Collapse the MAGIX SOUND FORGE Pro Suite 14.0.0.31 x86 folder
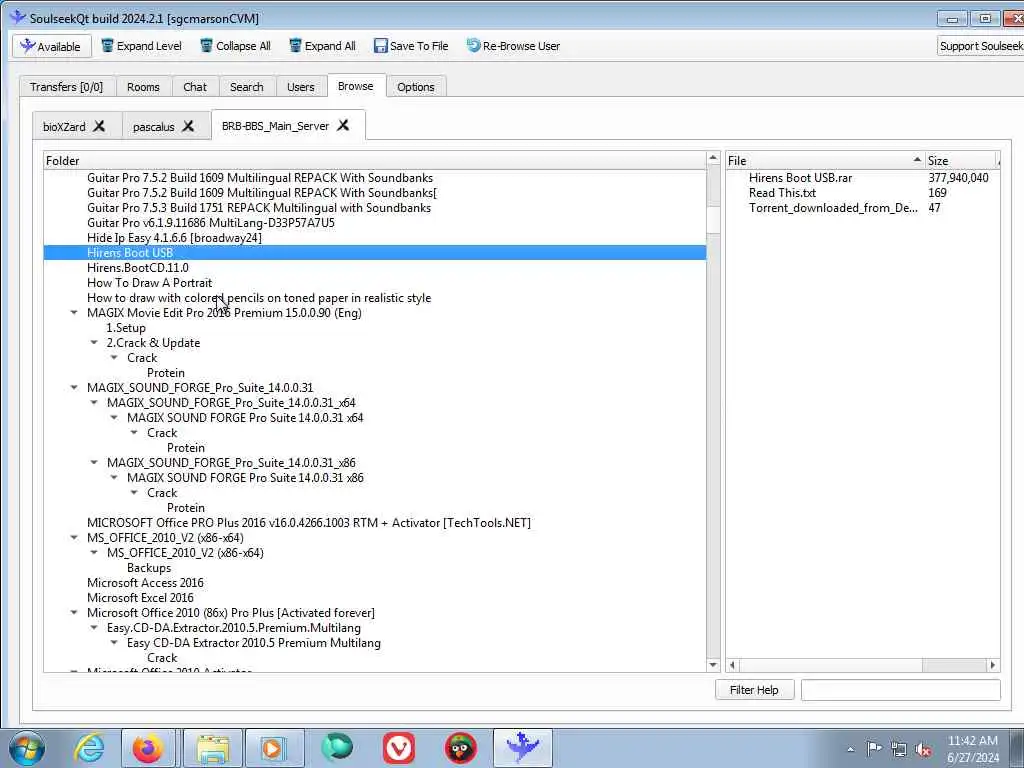This screenshot has width=1024, height=768. (x=114, y=478)
